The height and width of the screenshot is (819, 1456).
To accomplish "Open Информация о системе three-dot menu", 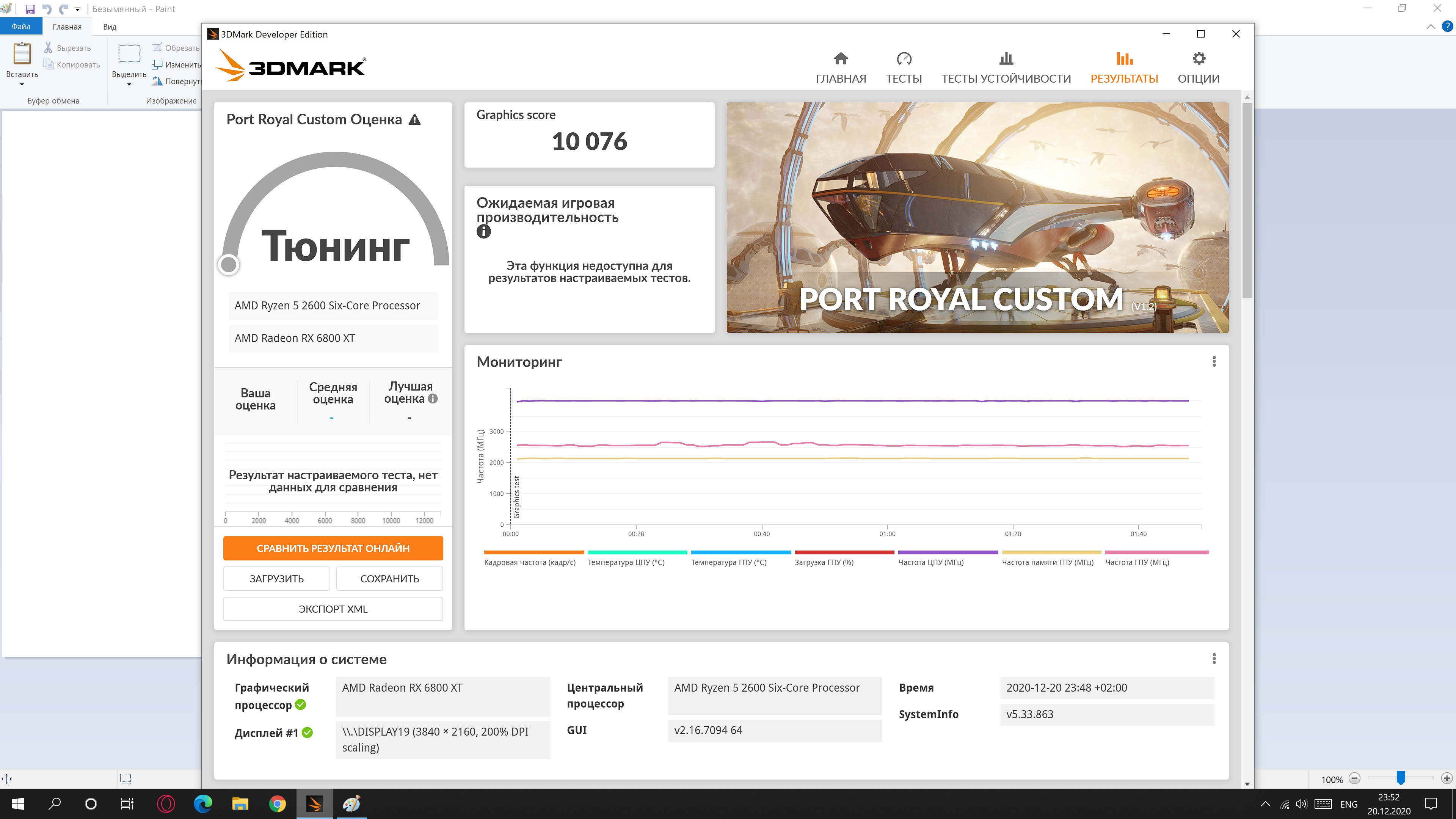I will click(1213, 659).
